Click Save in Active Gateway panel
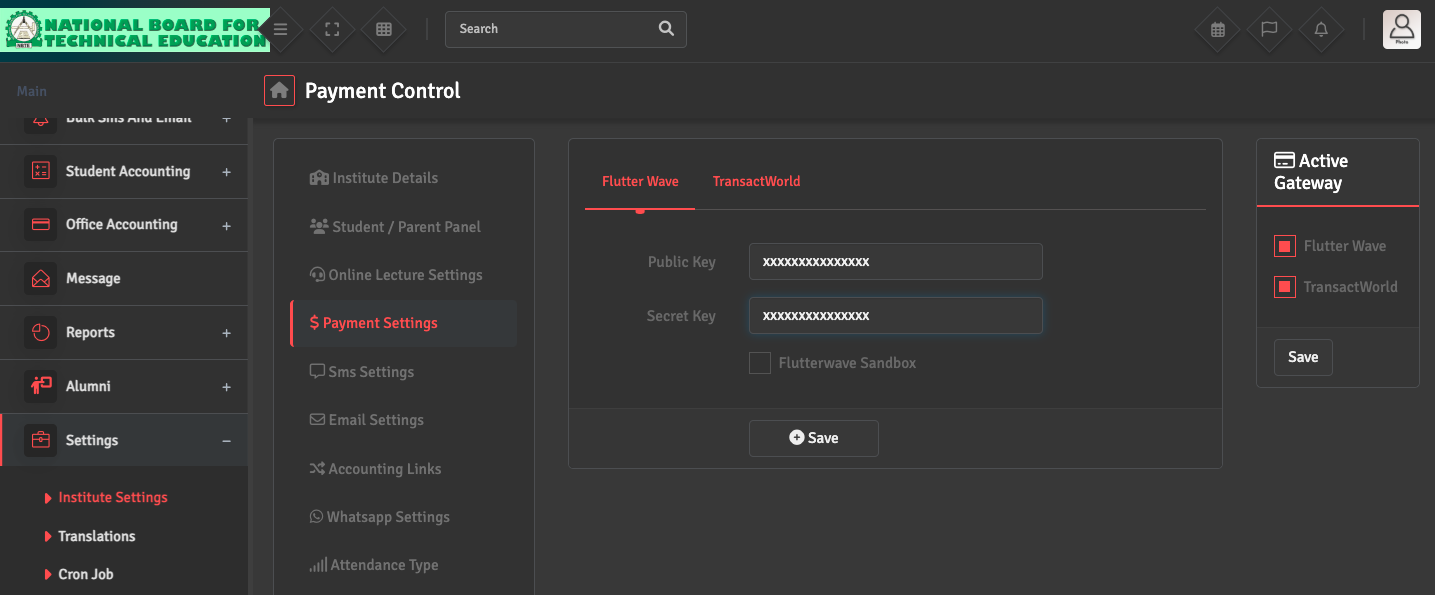 (1302, 357)
